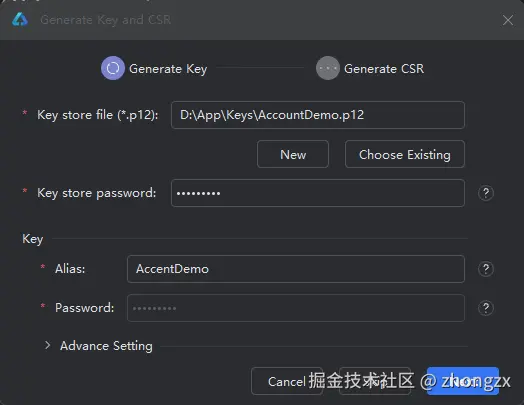Open help icon next to Alias field

[x=486, y=269]
